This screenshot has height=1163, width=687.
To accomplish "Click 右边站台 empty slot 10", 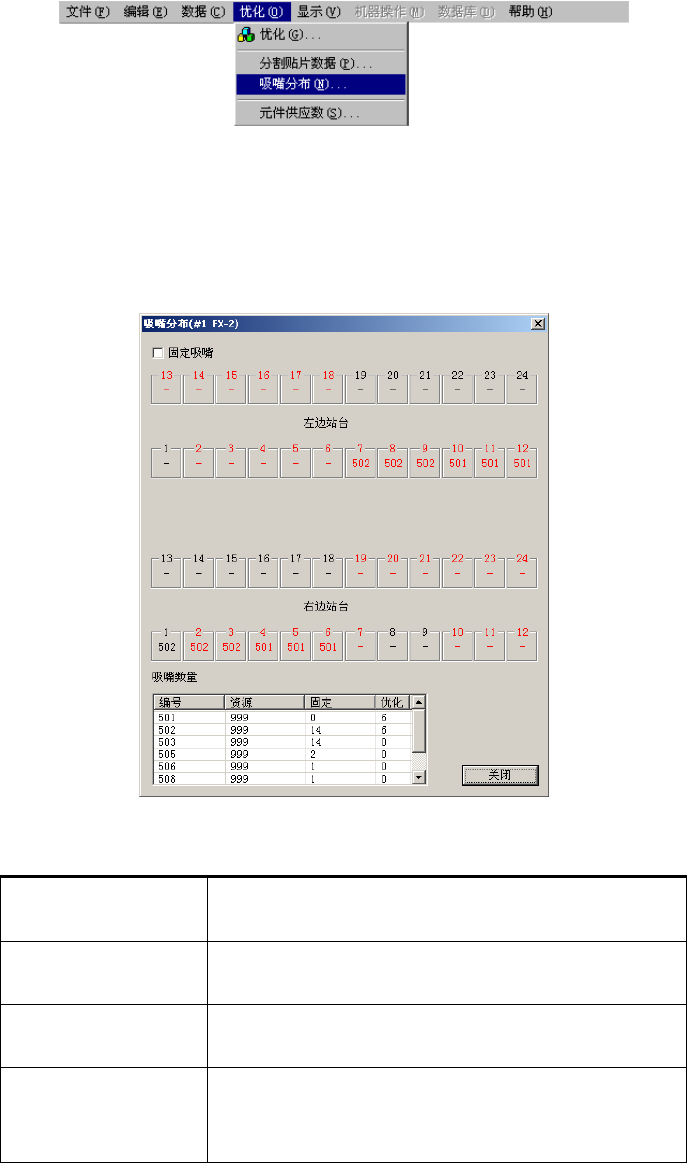I will [458, 645].
